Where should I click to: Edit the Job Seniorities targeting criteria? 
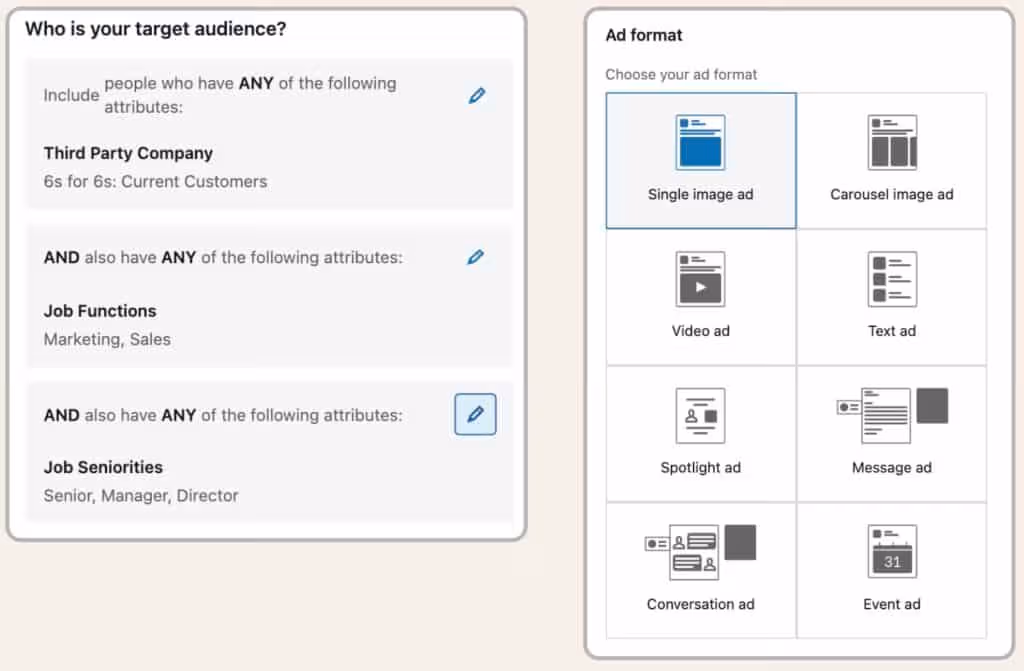point(475,414)
